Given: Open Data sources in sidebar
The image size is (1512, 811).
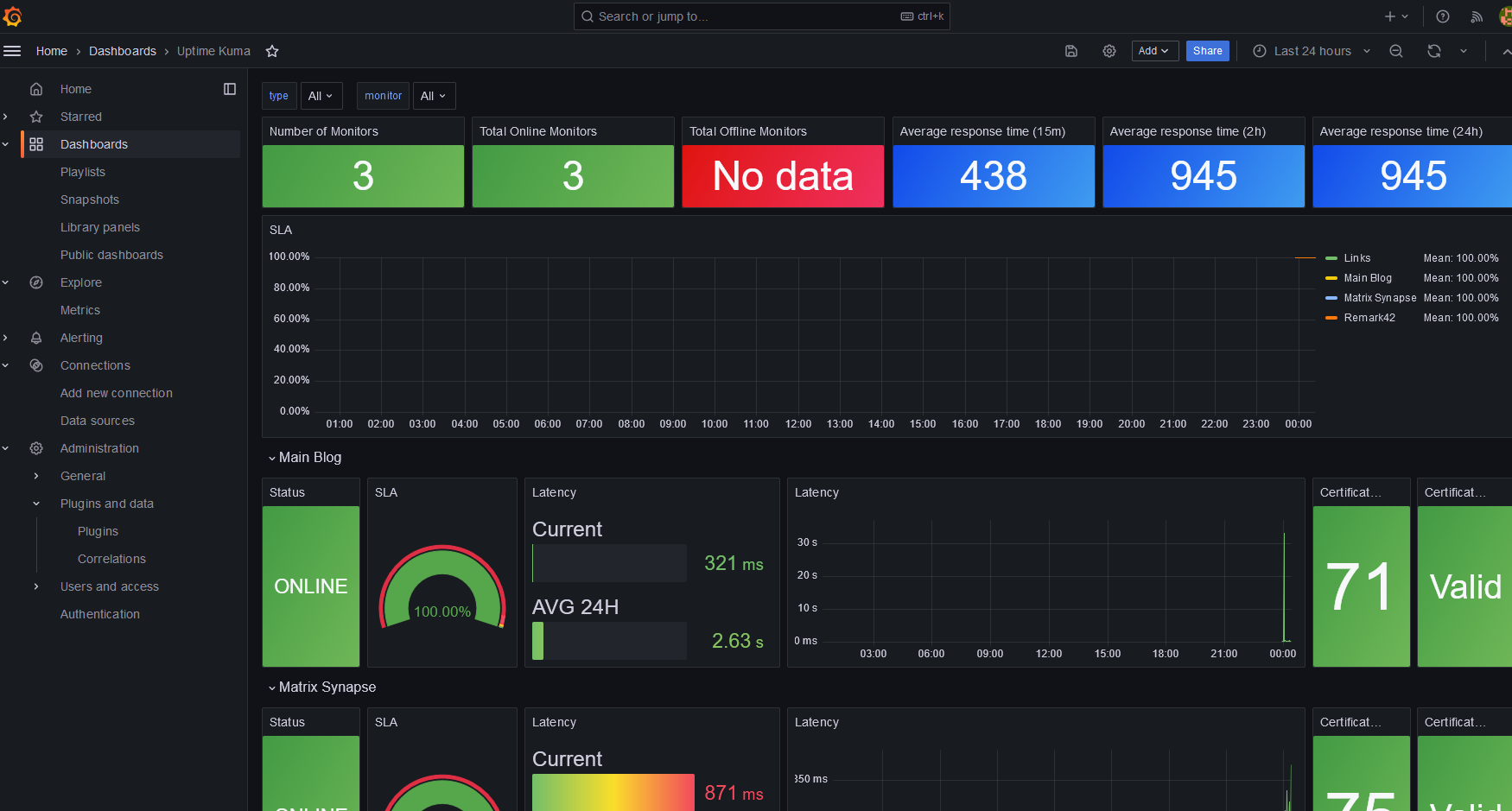Looking at the screenshot, I should pos(98,421).
